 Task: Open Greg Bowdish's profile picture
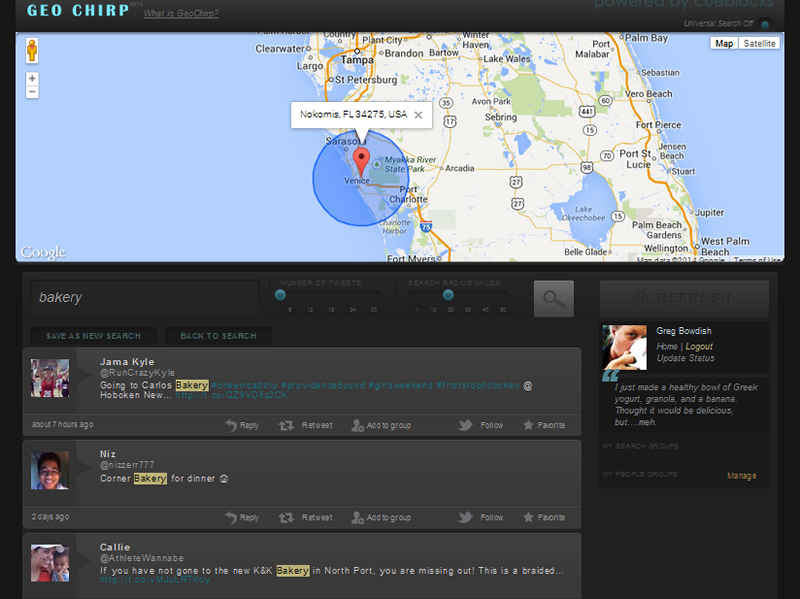click(x=625, y=347)
